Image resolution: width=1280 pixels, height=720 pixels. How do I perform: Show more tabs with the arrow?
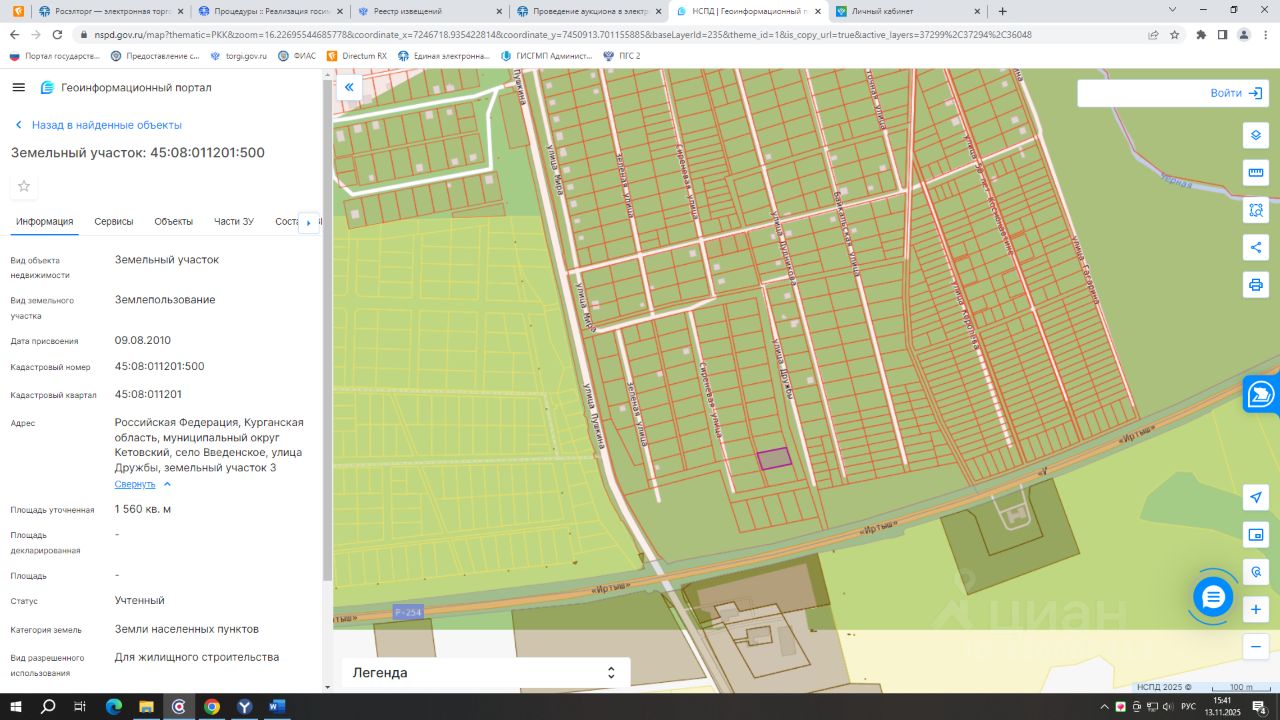308,222
